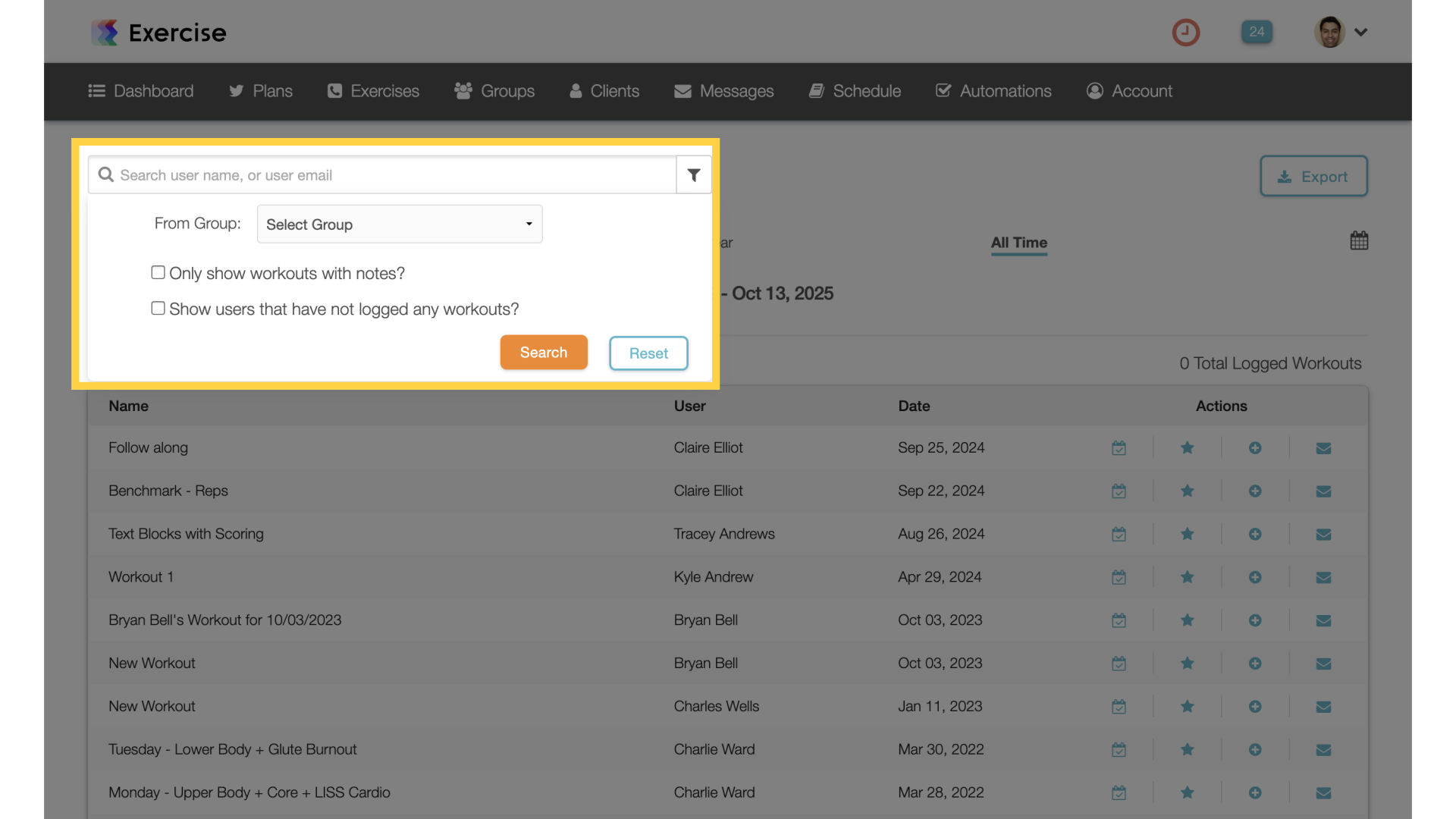Viewport: 1456px width, 819px height.
Task: Click the calendar icon for Bryan Bell workout
Action: pos(1119,620)
